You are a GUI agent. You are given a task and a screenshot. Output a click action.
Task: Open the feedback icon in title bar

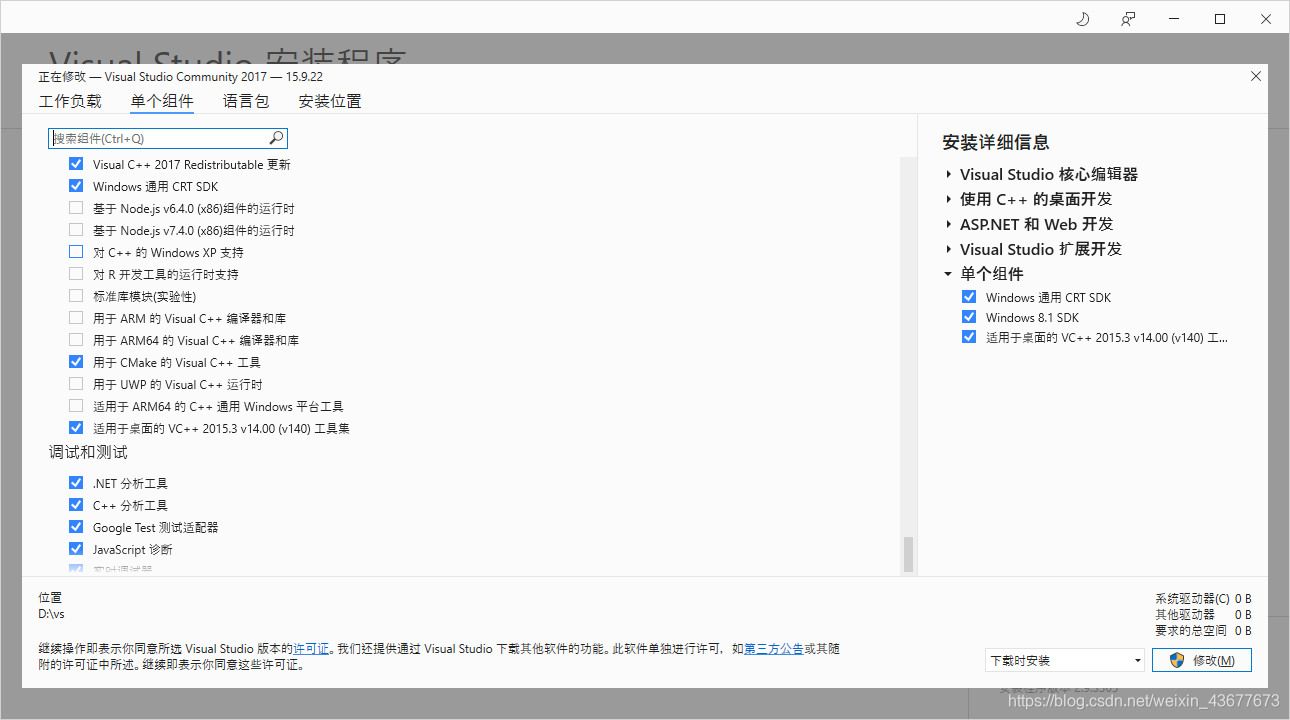(x=1128, y=19)
